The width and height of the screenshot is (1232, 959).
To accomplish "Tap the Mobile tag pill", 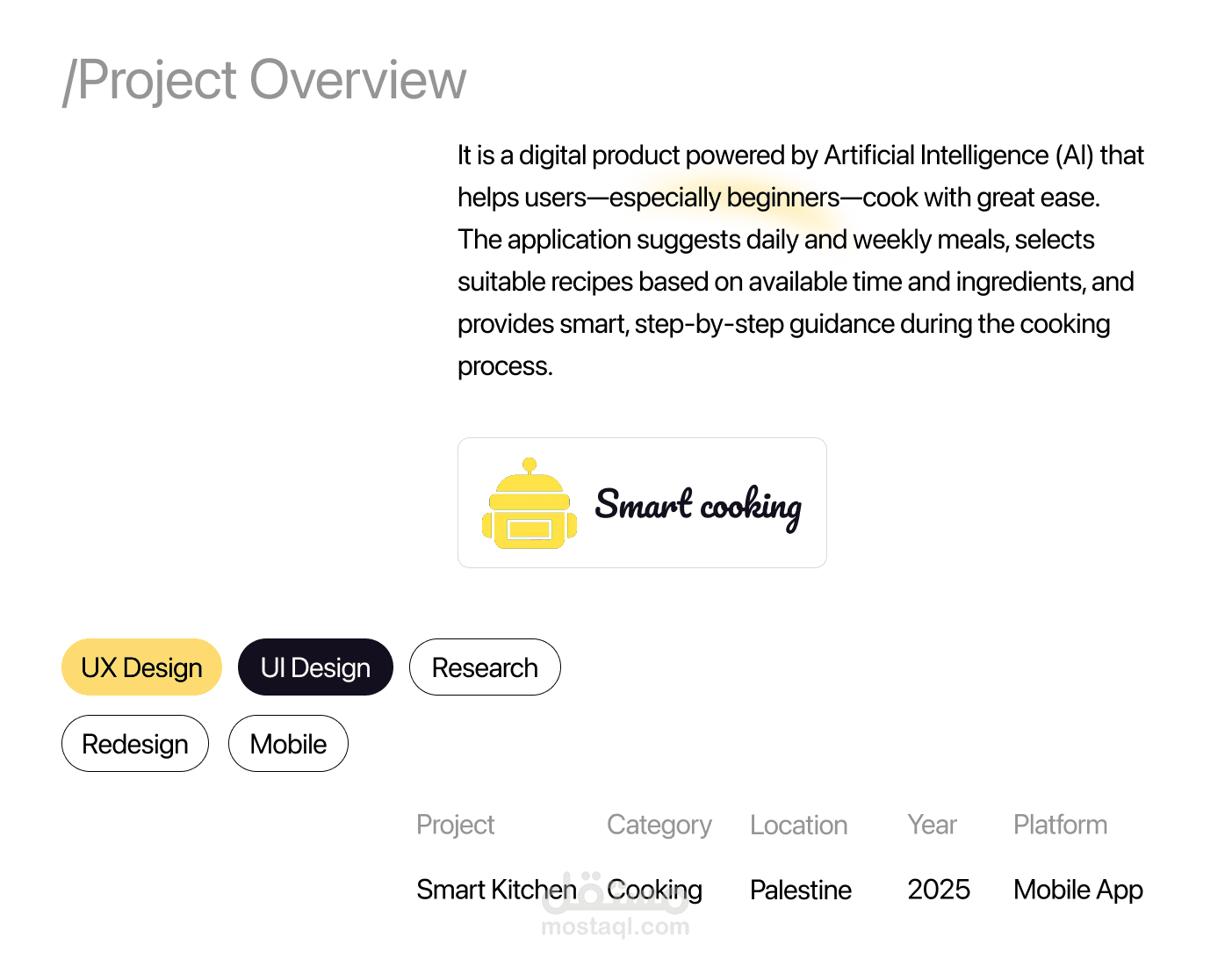I will click(x=288, y=744).
